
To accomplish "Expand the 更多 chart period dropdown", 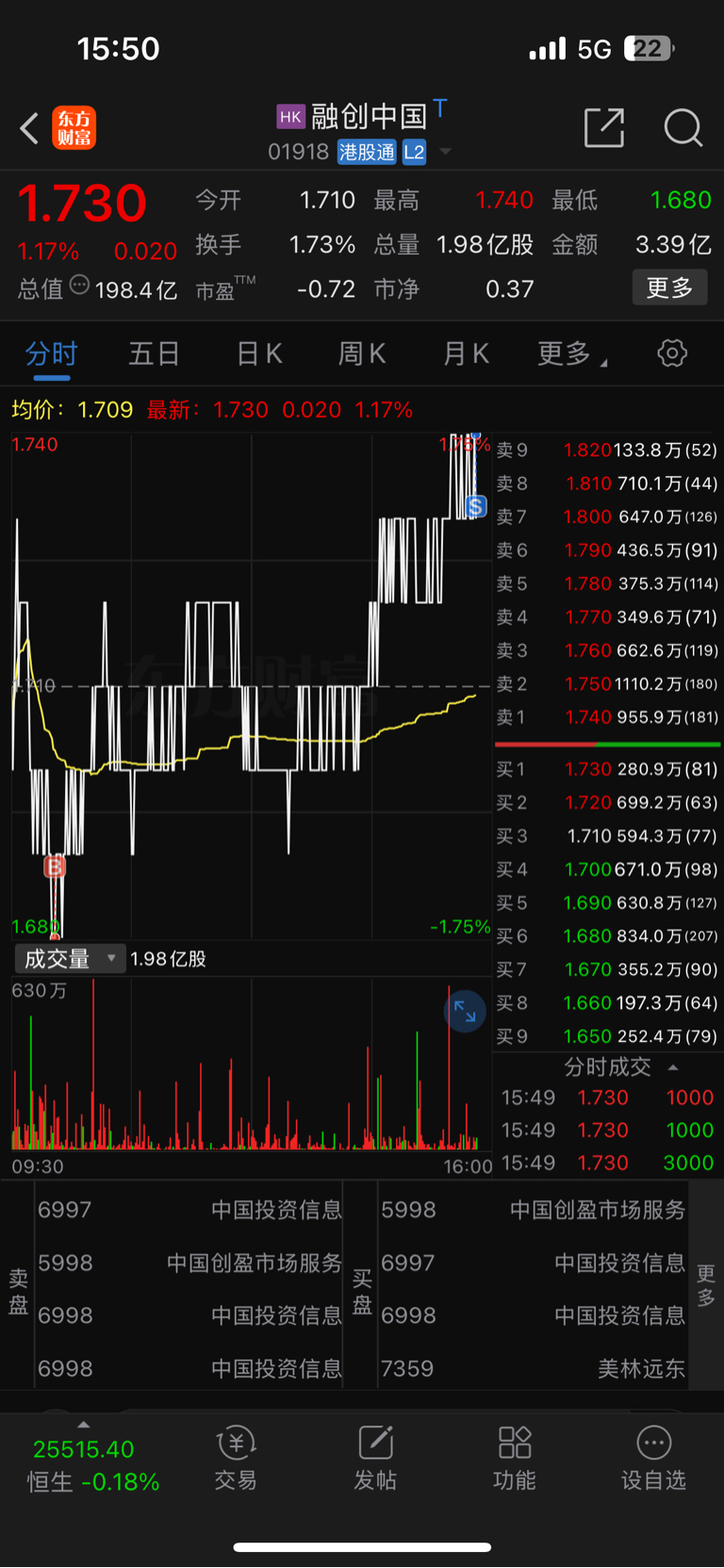I will (572, 354).
